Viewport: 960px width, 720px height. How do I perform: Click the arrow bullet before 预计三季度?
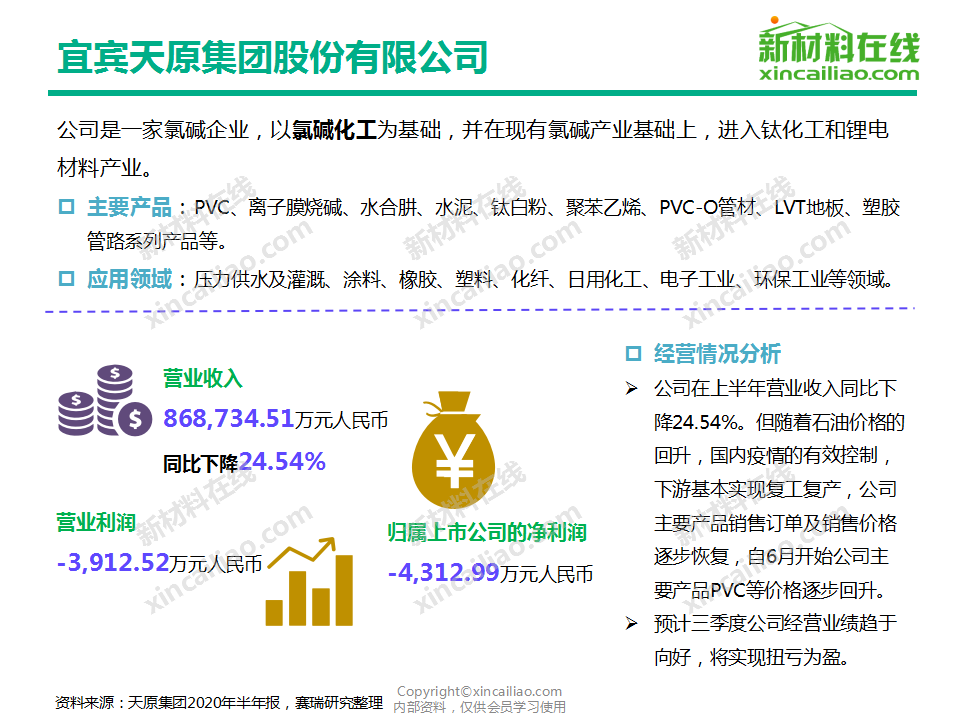[632, 623]
